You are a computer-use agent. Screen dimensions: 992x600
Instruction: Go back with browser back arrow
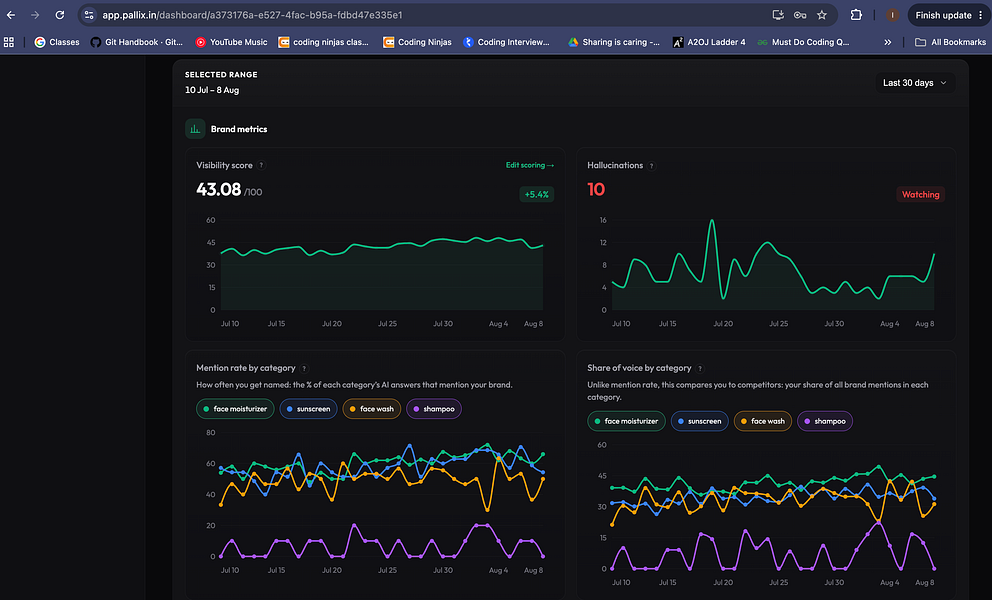(x=11, y=15)
